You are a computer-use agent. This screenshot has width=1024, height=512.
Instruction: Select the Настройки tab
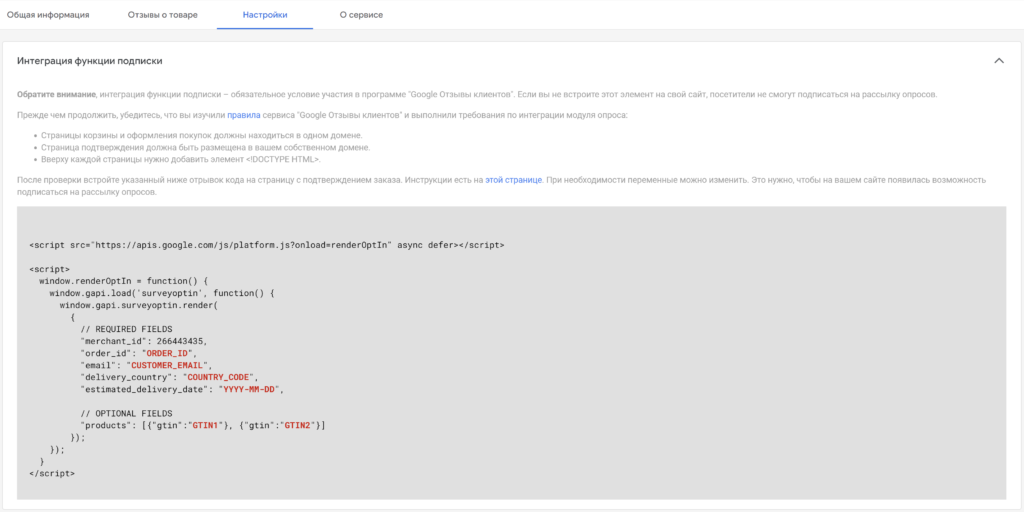[x=264, y=15]
